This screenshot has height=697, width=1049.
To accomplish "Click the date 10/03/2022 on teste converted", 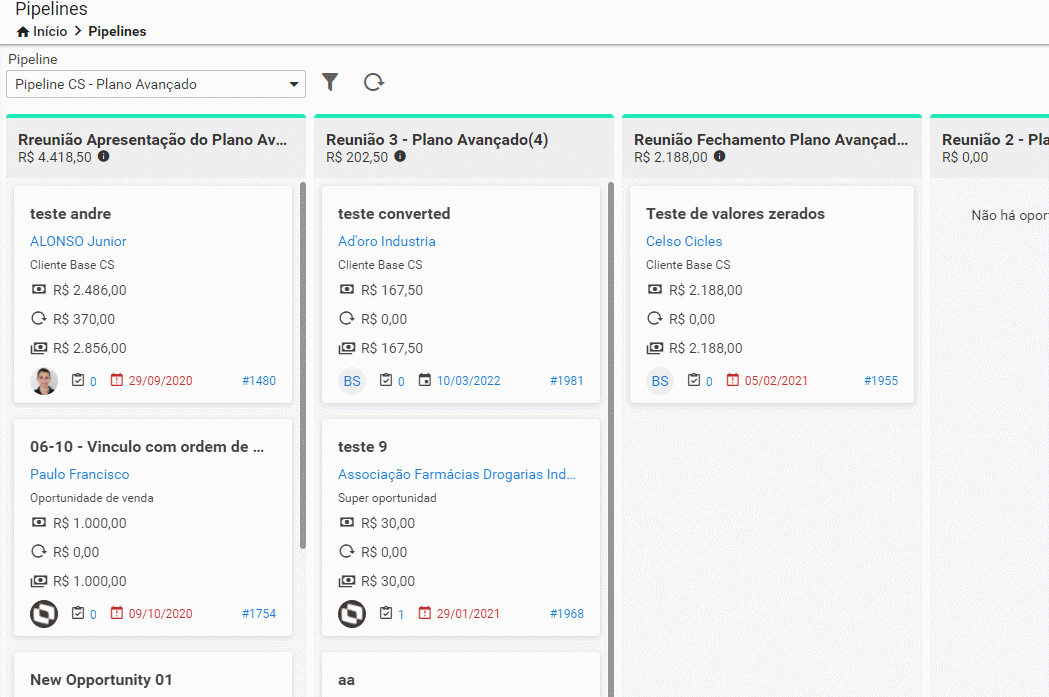I will tap(468, 381).
